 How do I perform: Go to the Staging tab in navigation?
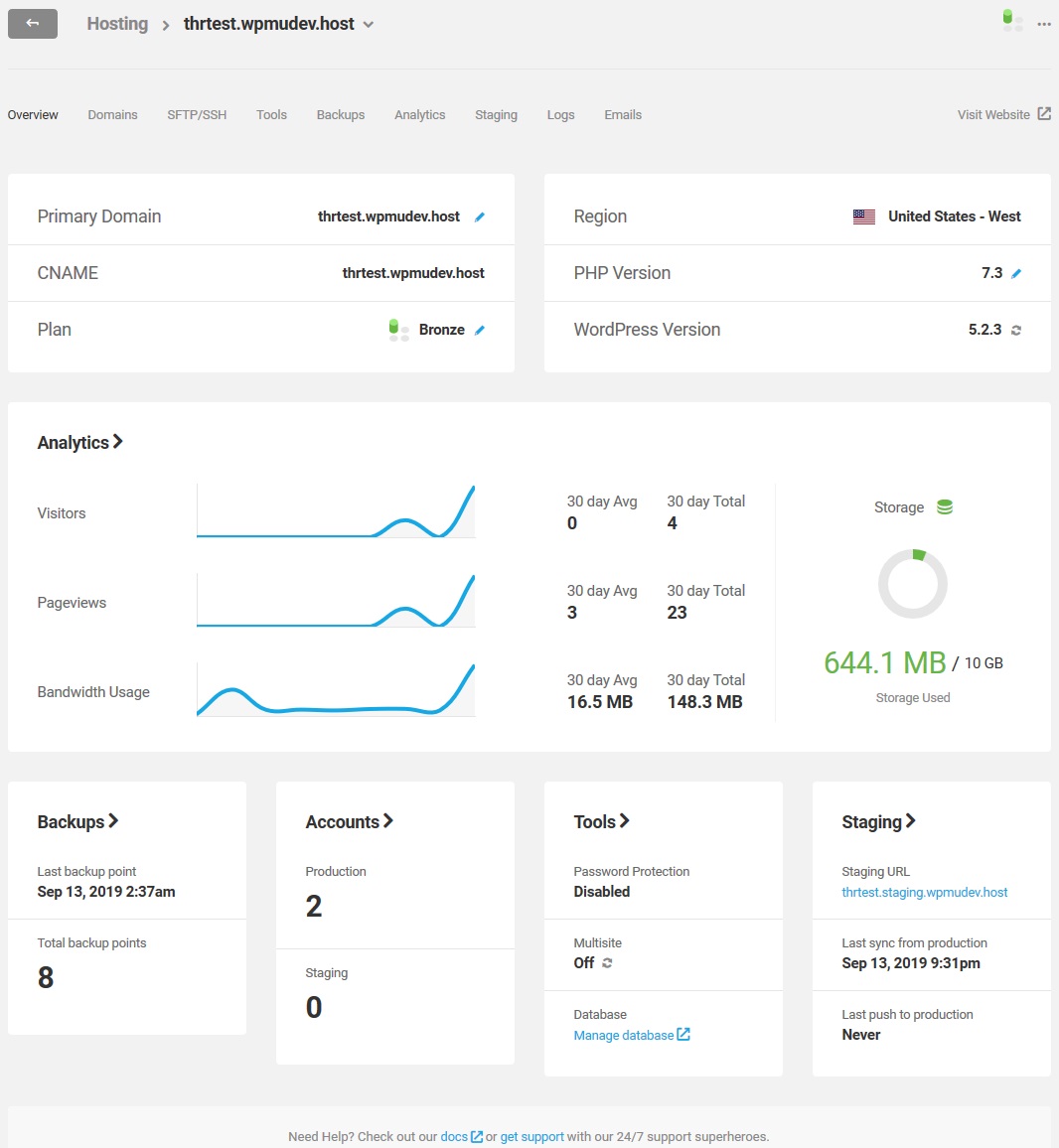click(496, 115)
